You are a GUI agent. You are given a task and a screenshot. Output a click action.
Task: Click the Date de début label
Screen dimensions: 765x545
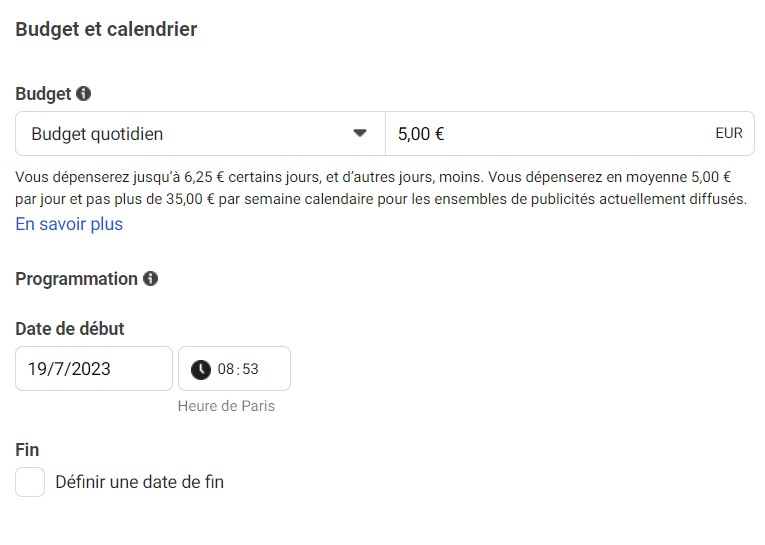[70, 329]
